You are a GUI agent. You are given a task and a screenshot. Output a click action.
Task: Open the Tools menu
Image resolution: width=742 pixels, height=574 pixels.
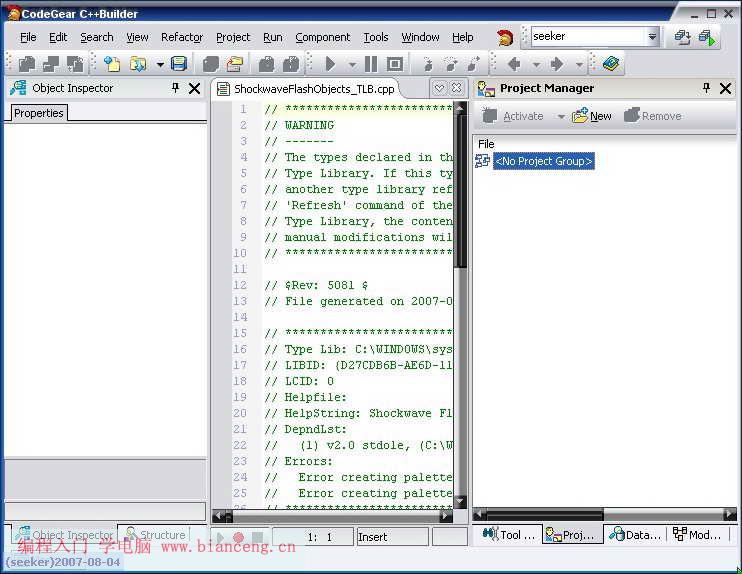376,37
